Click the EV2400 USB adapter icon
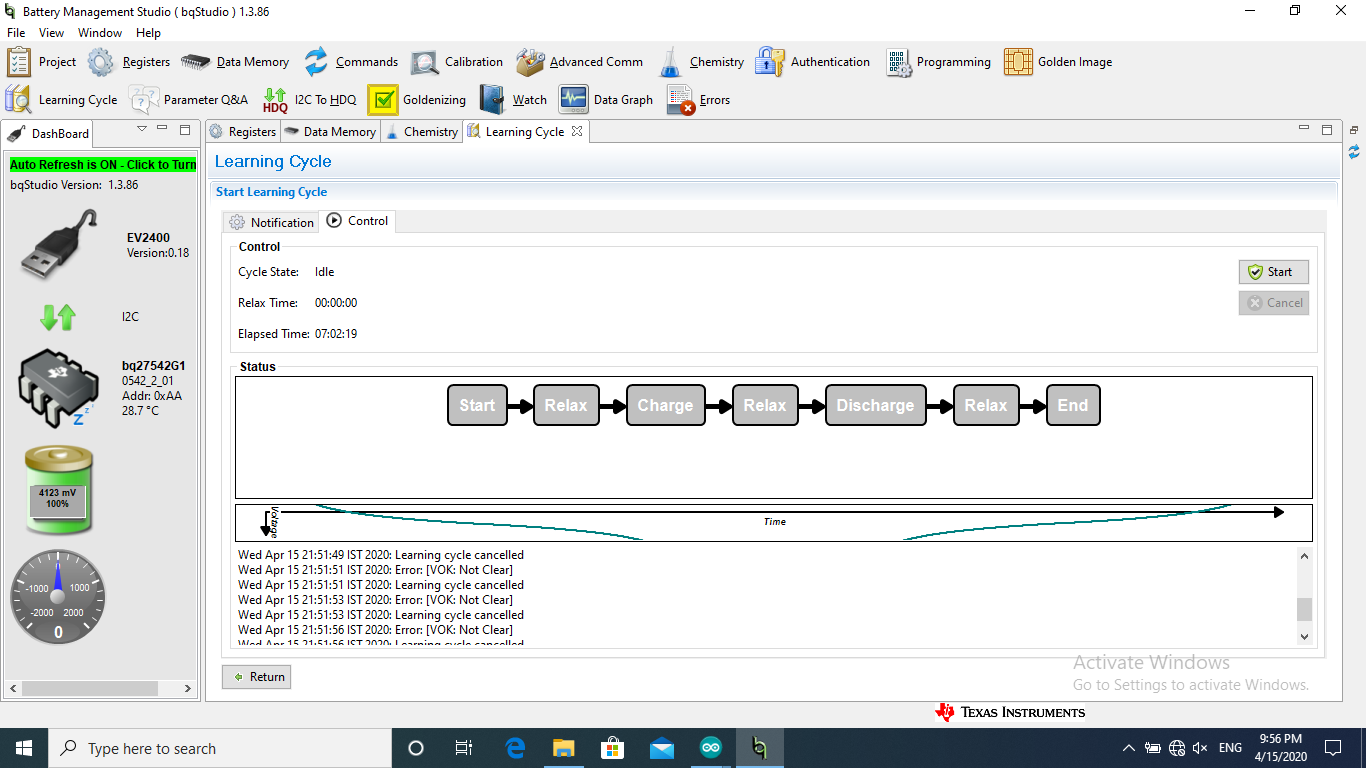Screen dimensions: 1366x768 58,246
